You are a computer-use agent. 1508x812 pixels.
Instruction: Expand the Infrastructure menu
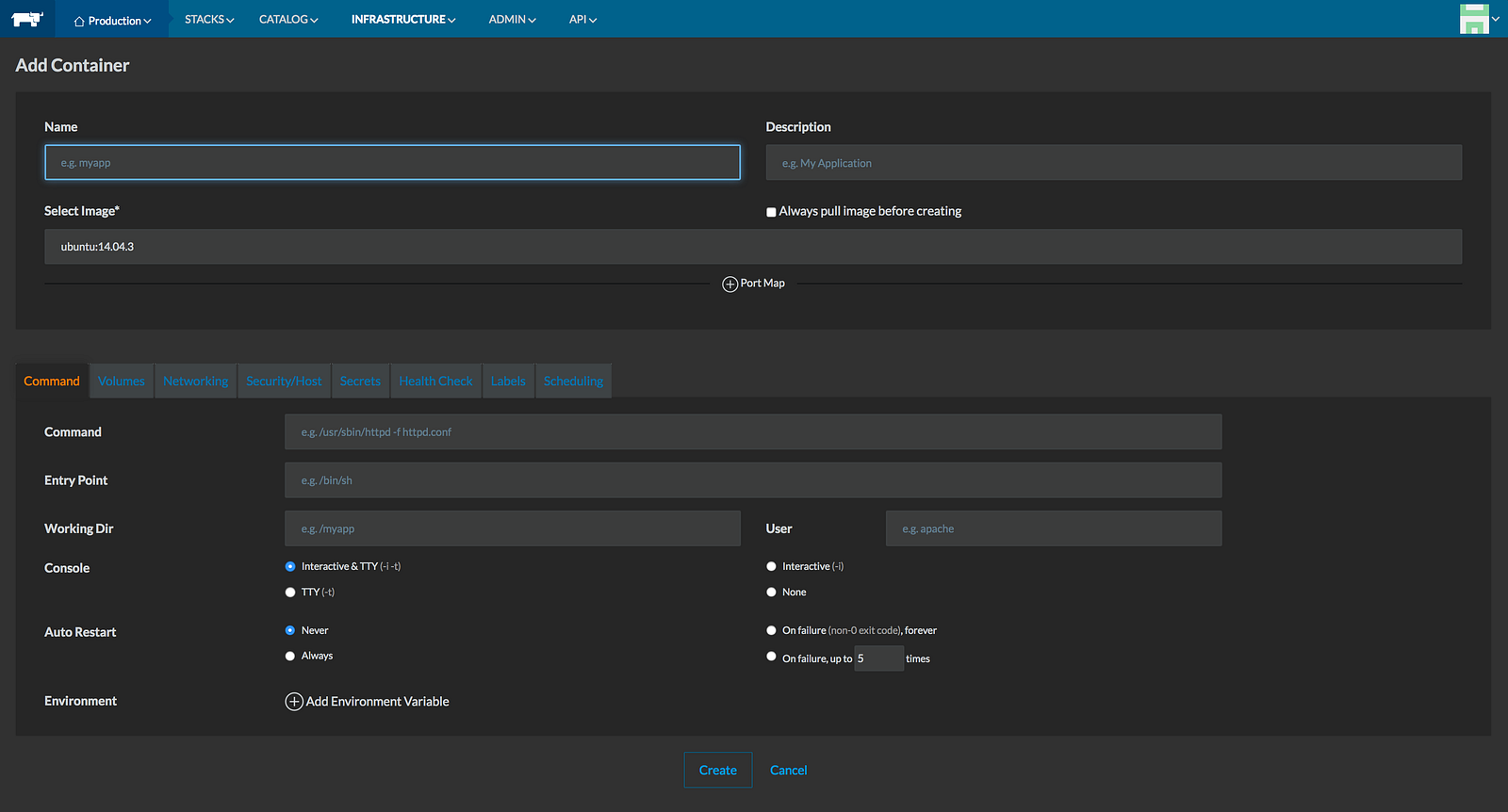click(x=402, y=20)
